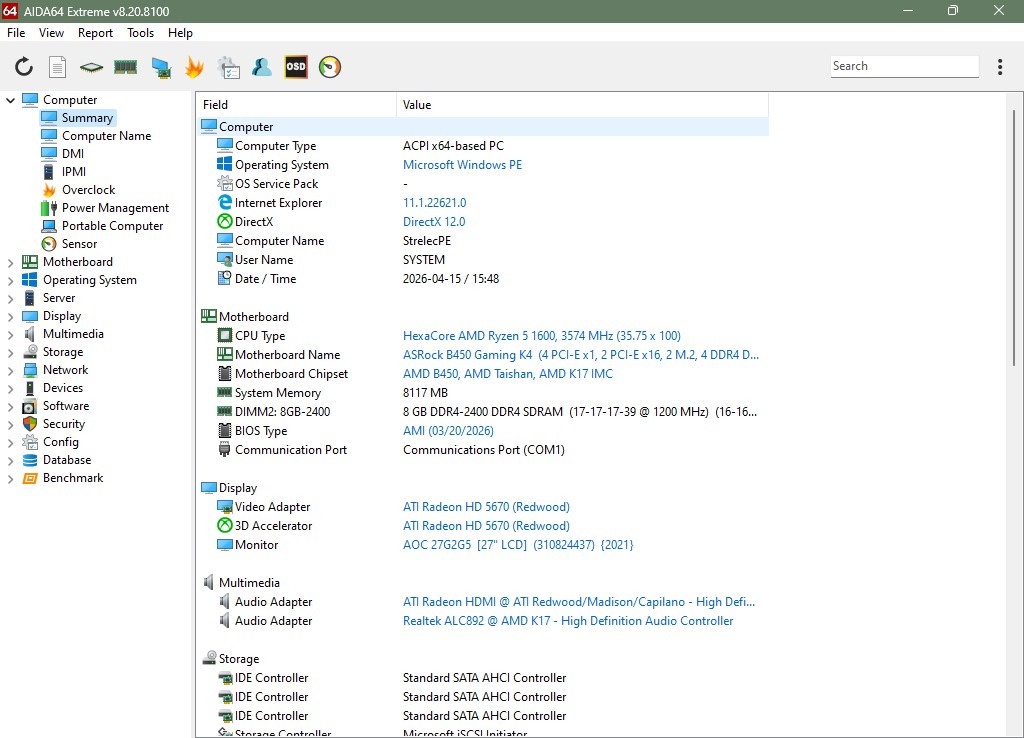Click the memory module toolbar icon
The height and width of the screenshot is (738, 1024).
[x=125, y=67]
